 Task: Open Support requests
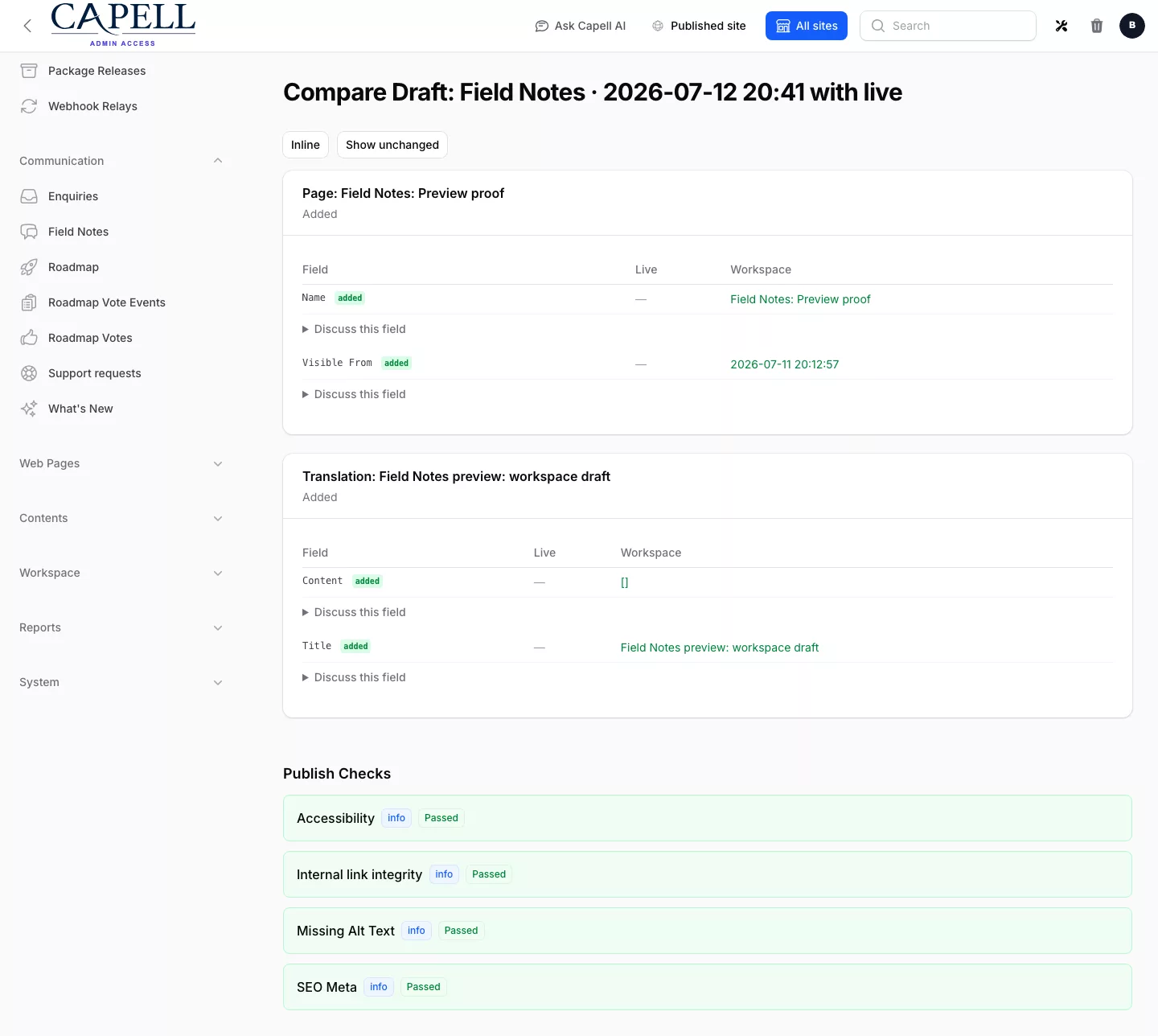click(95, 373)
